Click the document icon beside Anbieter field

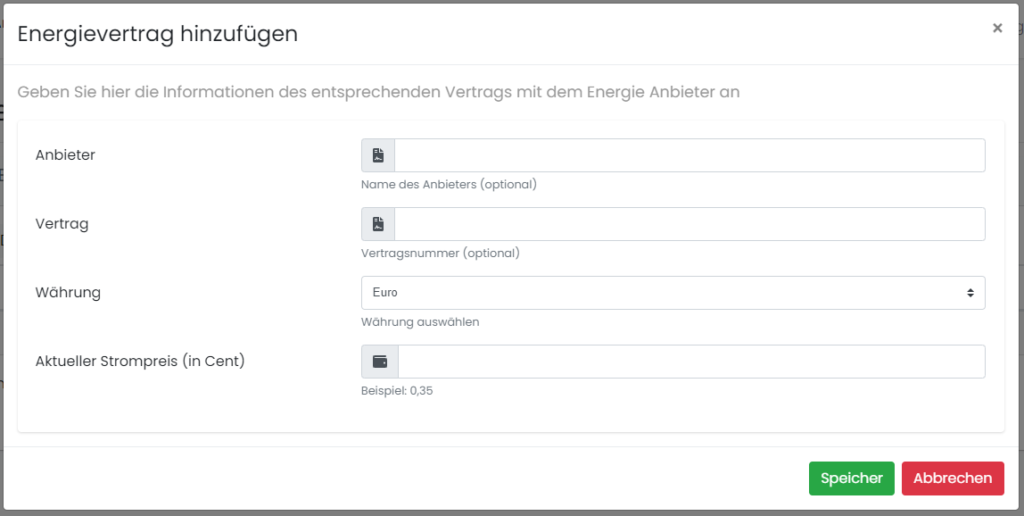click(x=378, y=155)
